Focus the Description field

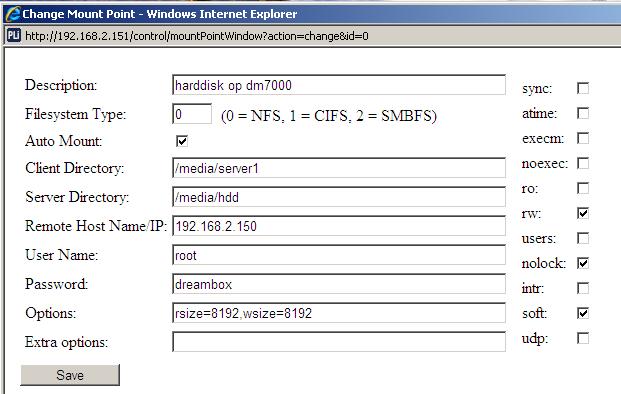coord(339,85)
